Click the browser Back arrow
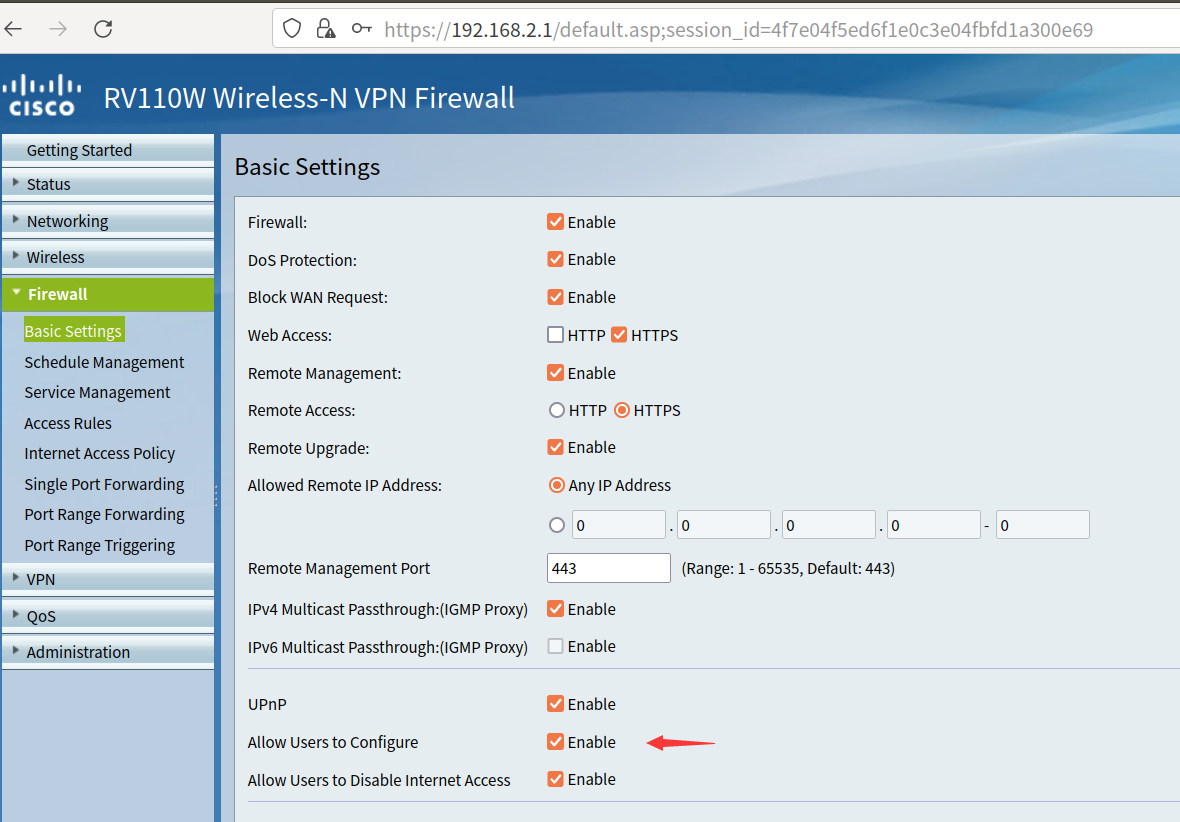1180x822 pixels. pos(14,29)
